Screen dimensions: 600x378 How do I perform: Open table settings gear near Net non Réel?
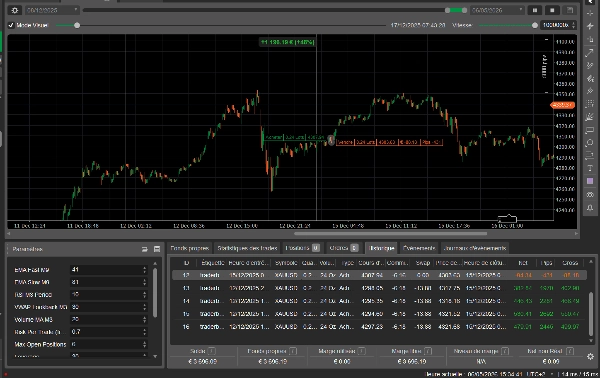(x=590, y=357)
